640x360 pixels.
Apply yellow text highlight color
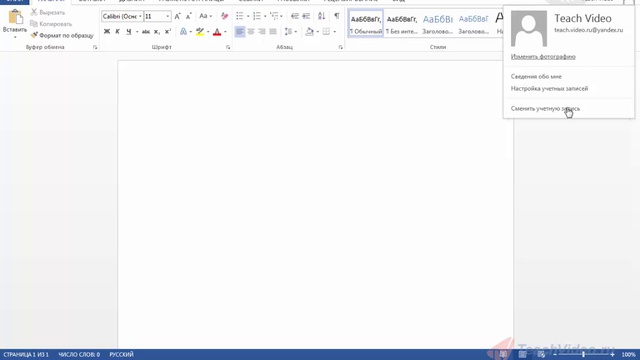(x=200, y=31)
